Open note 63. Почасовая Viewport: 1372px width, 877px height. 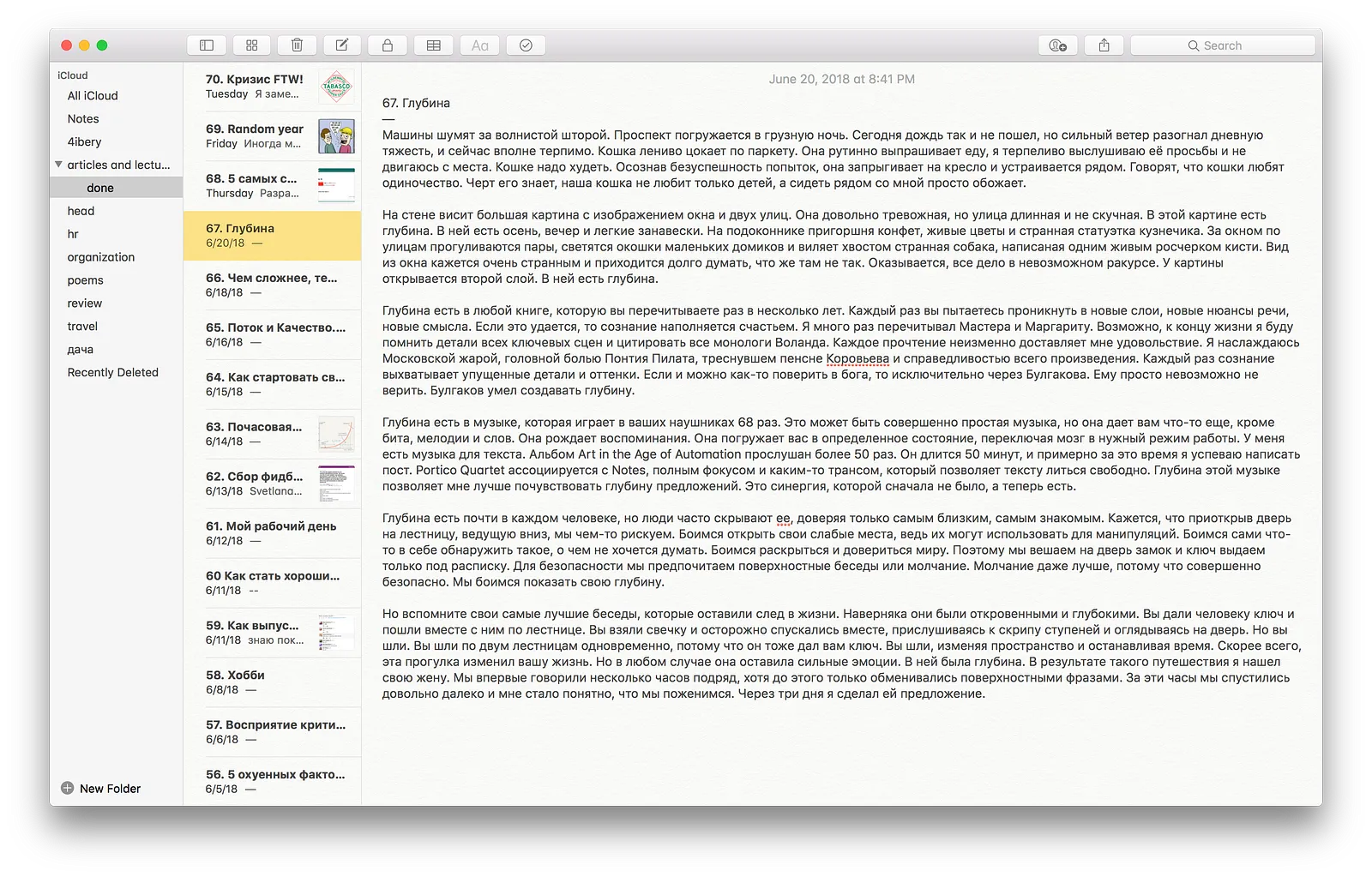[272, 435]
